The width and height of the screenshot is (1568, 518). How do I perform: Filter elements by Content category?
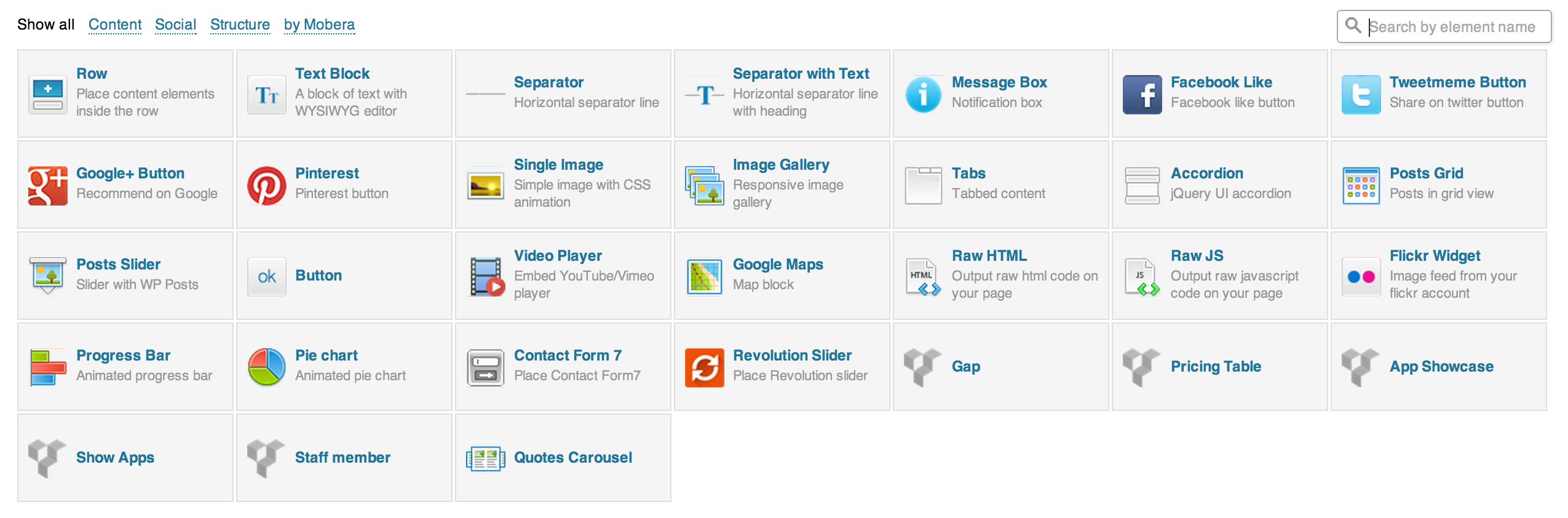pos(115,25)
